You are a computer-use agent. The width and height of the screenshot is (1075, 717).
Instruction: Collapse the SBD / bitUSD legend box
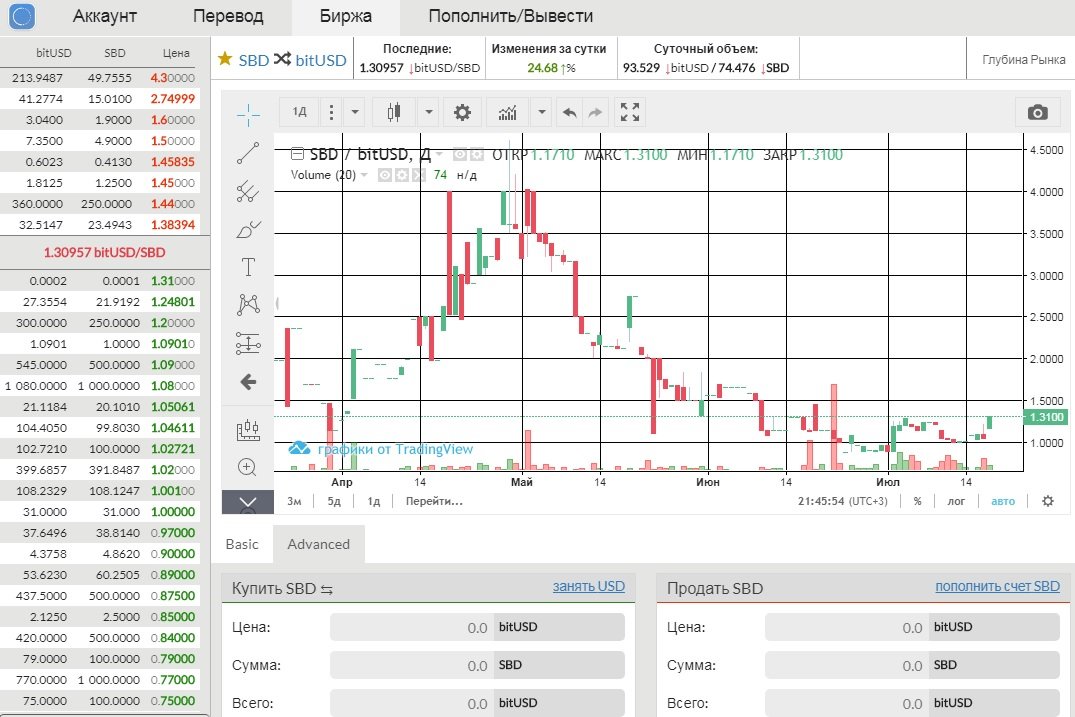(x=298, y=154)
